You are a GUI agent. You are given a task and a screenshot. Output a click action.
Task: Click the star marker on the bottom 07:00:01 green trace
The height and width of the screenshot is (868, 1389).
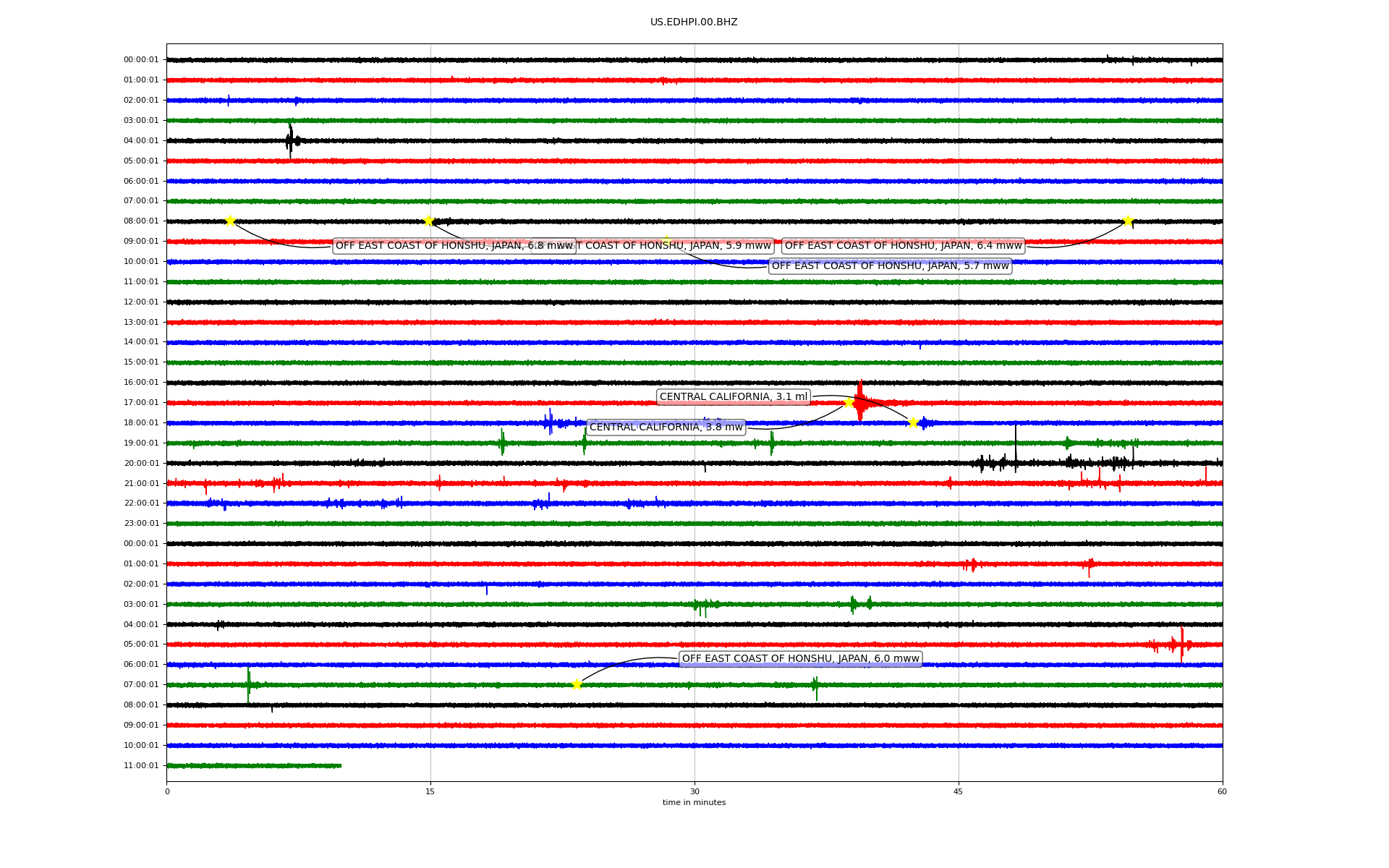[577, 684]
